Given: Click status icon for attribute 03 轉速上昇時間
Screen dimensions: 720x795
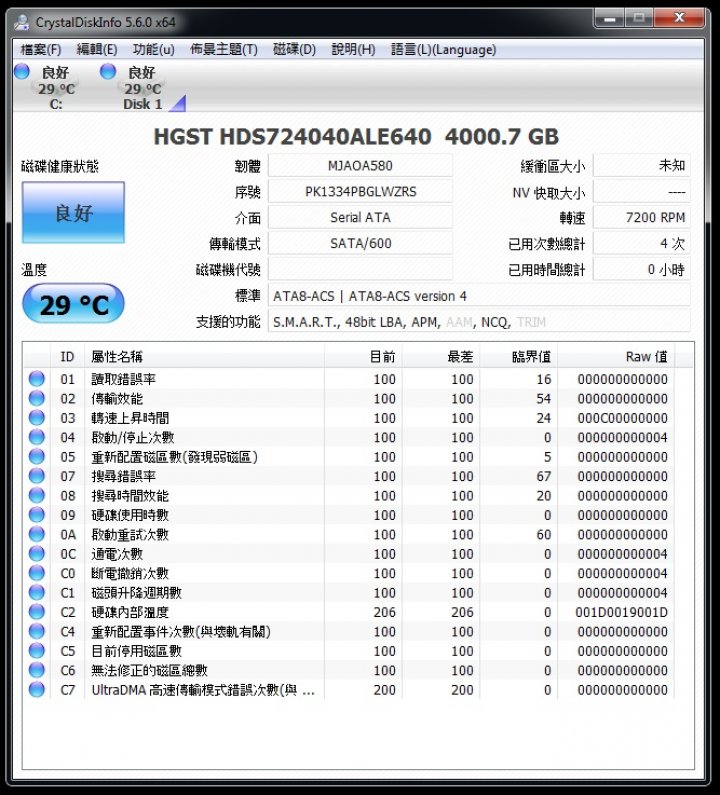Looking at the screenshot, I should [x=37, y=417].
